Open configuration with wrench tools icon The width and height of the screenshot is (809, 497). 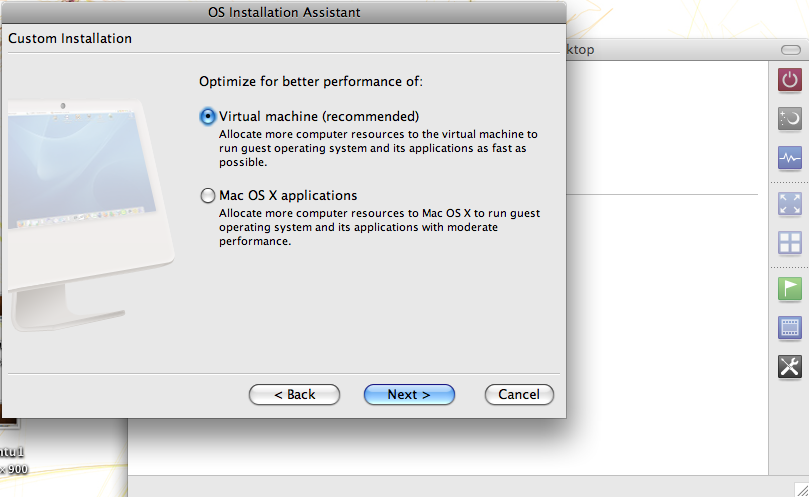(x=789, y=366)
